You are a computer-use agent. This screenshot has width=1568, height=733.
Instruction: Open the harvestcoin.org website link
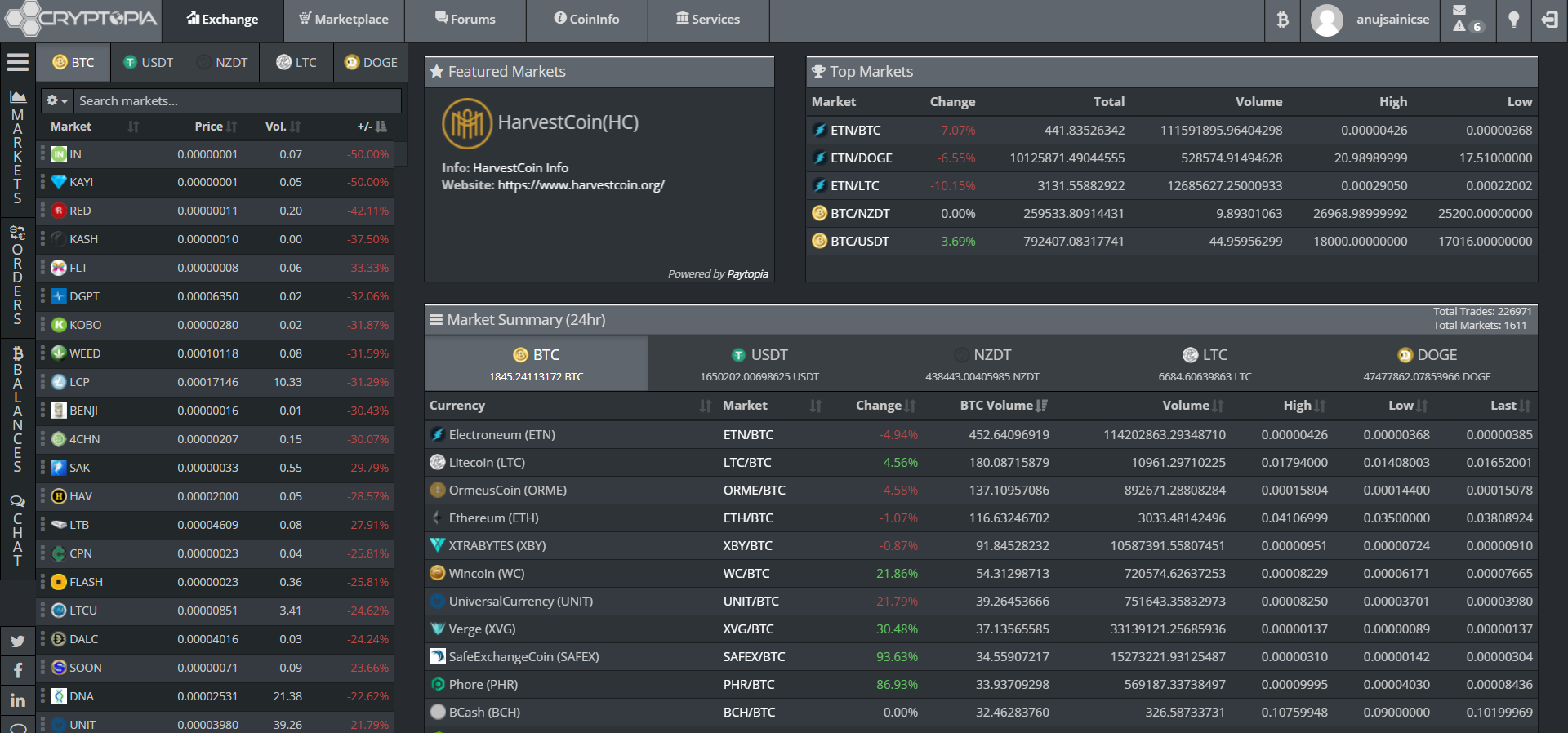coord(581,185)
